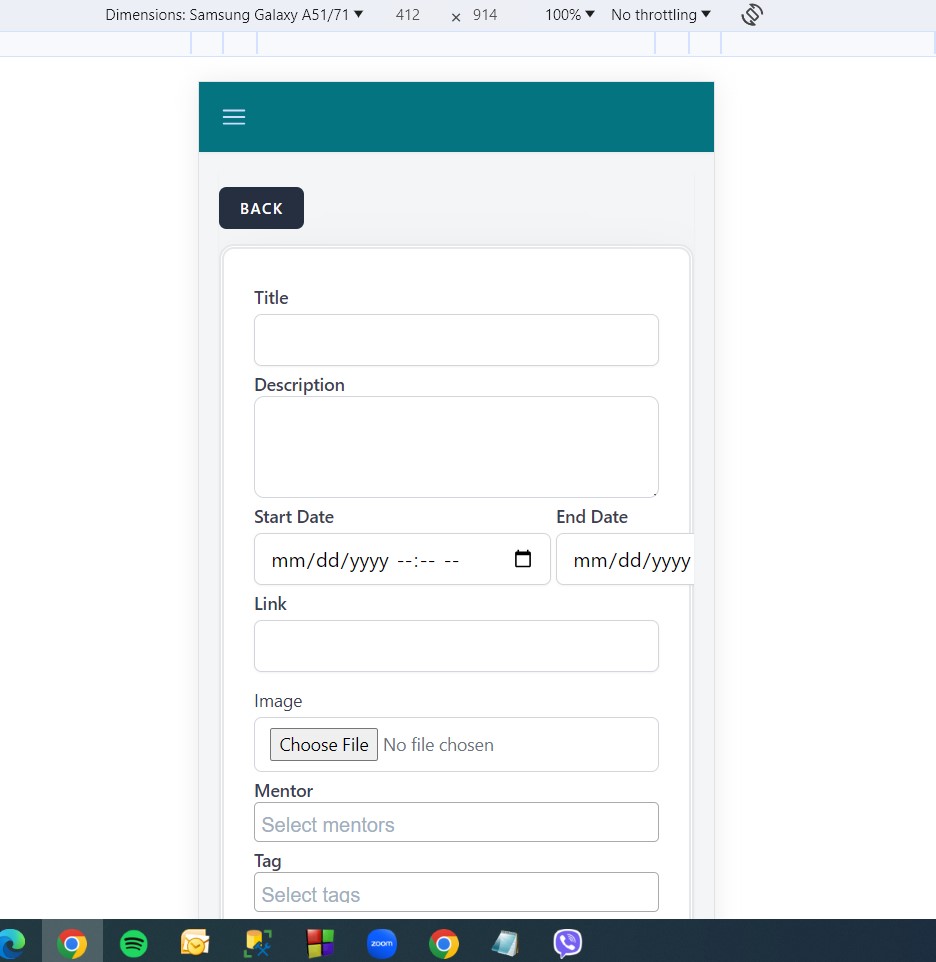Open the 100% zoom level dropdown
This screenshot has height=962, width=936.
[x=570, y=15]
